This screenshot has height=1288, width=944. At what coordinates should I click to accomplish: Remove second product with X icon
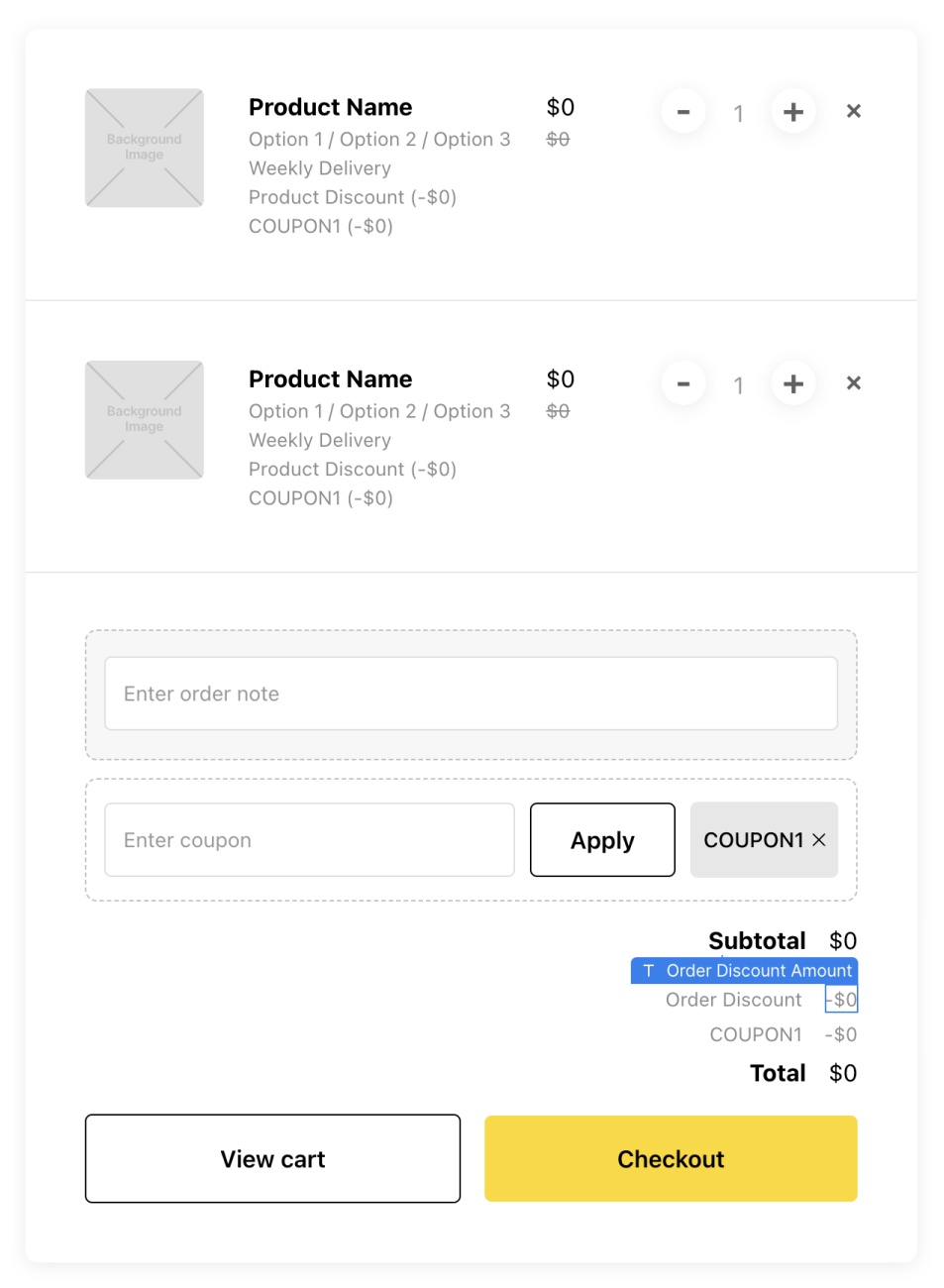pos(854,382)
